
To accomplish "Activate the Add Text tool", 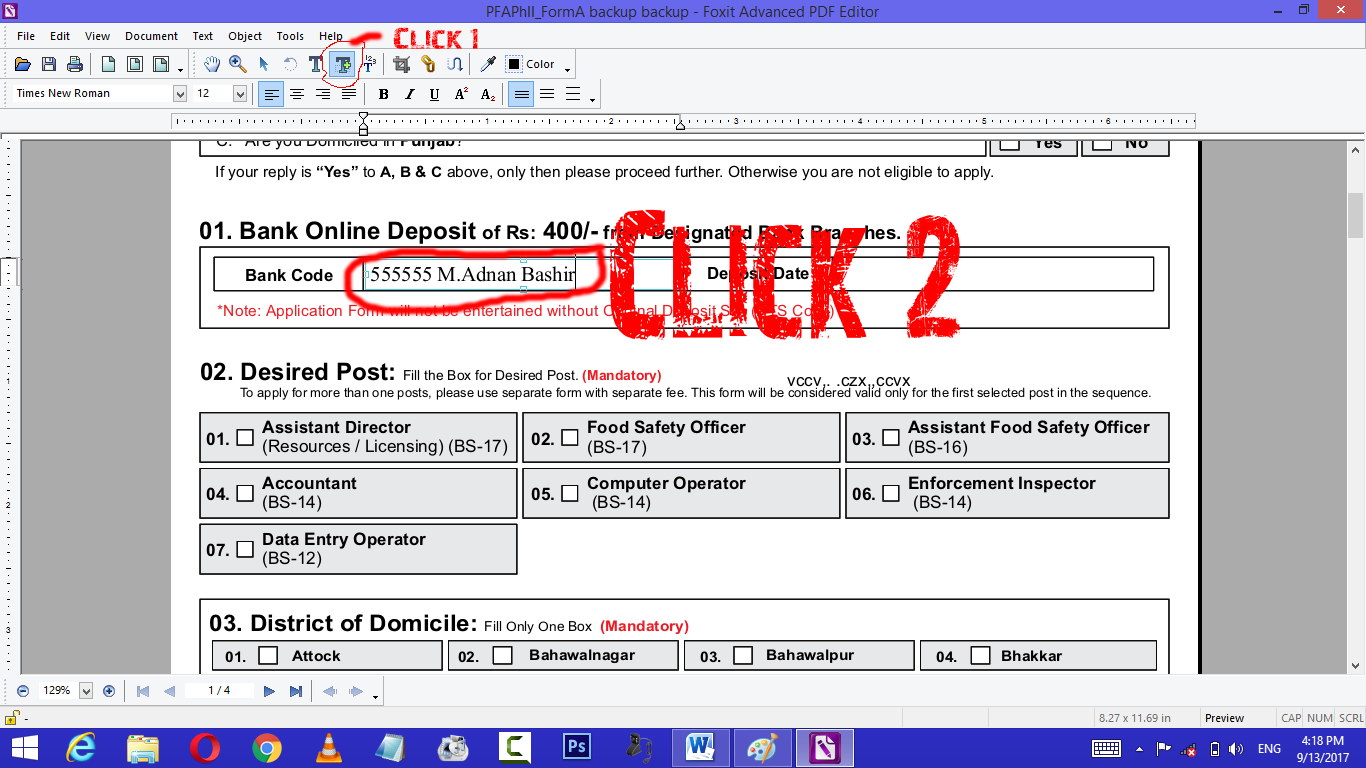I will tap(340, 64).
